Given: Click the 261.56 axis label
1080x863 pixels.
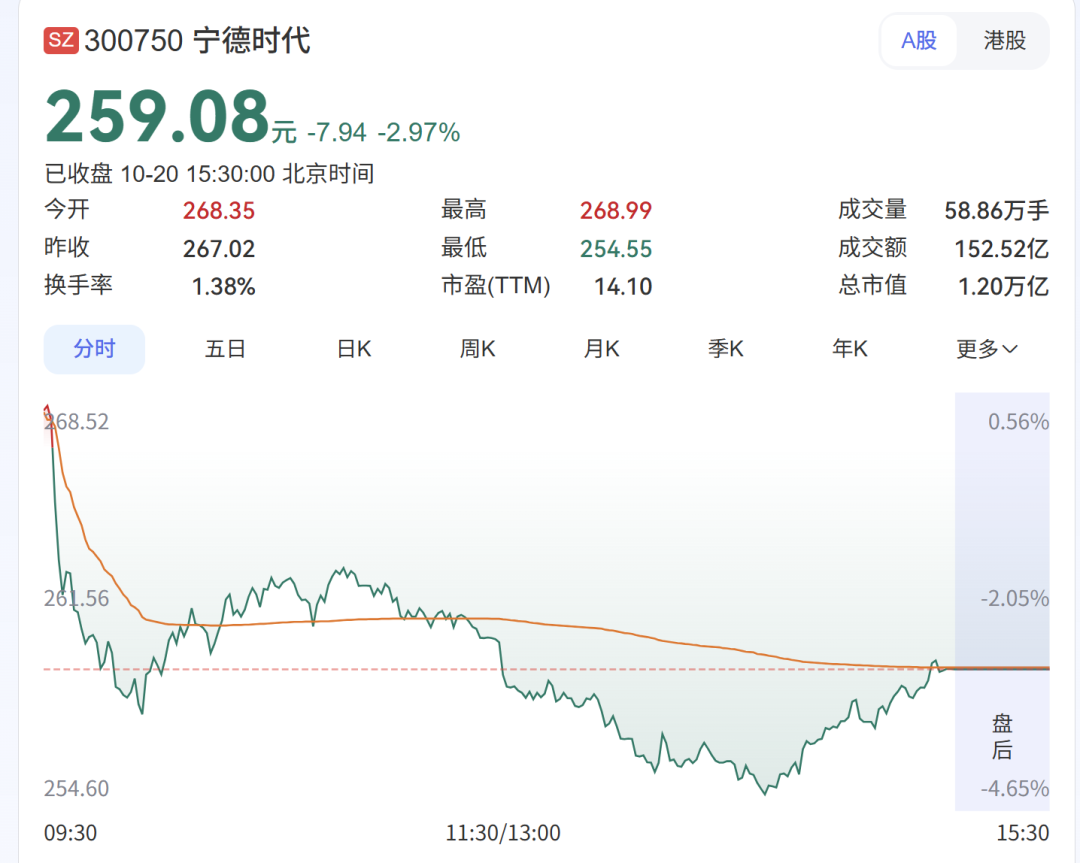Looking at the screenshot, I should click(x=76, y=598).
